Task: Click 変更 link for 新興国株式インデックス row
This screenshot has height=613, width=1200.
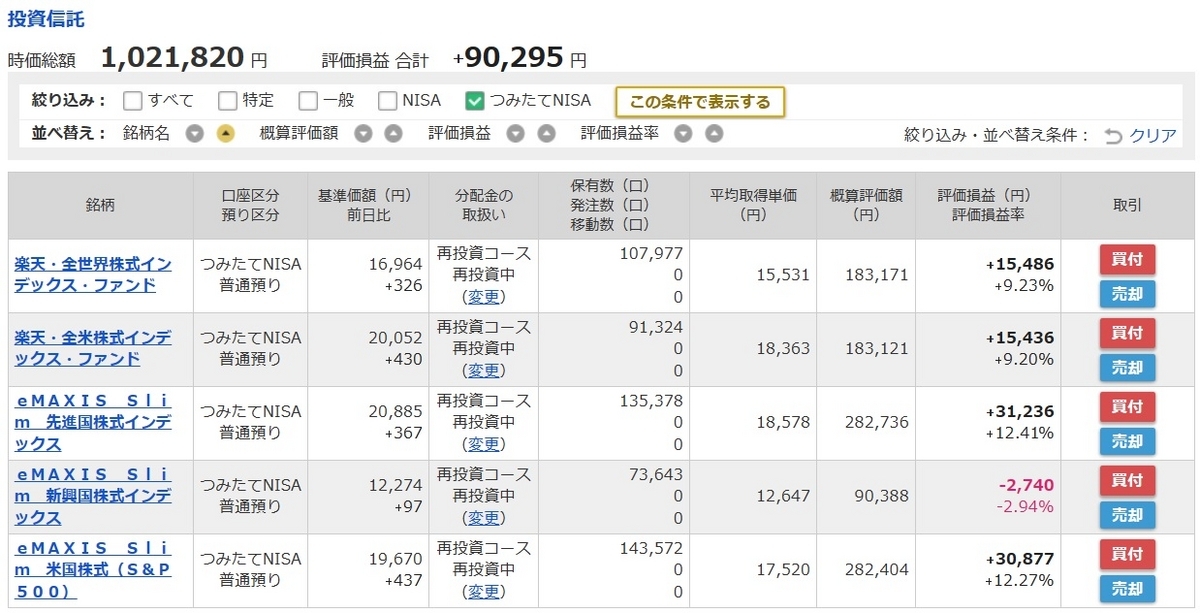Action: (x=484, y=518)
